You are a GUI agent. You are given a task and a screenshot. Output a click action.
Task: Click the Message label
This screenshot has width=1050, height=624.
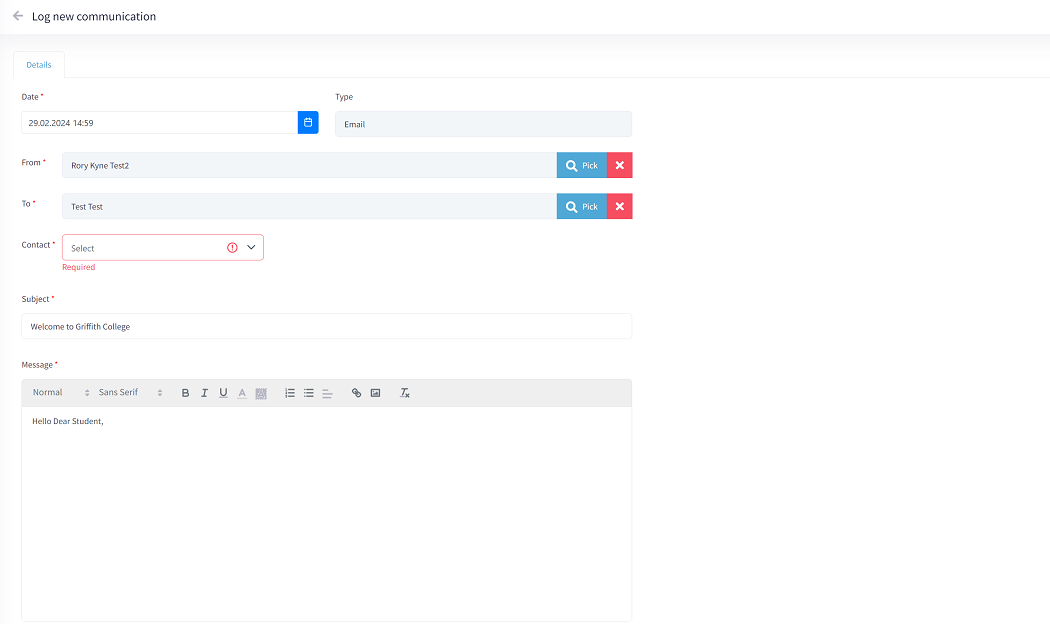[x=37, y=365]
